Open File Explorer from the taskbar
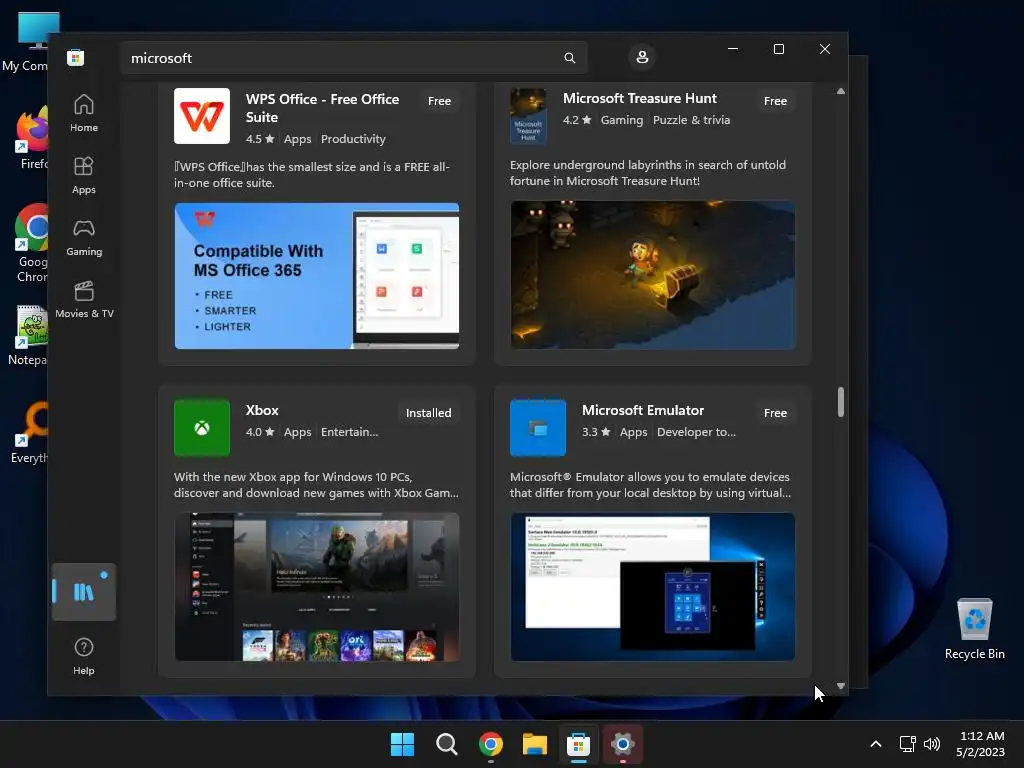This screenshot has height=768, width=1024. click(535, 744)
